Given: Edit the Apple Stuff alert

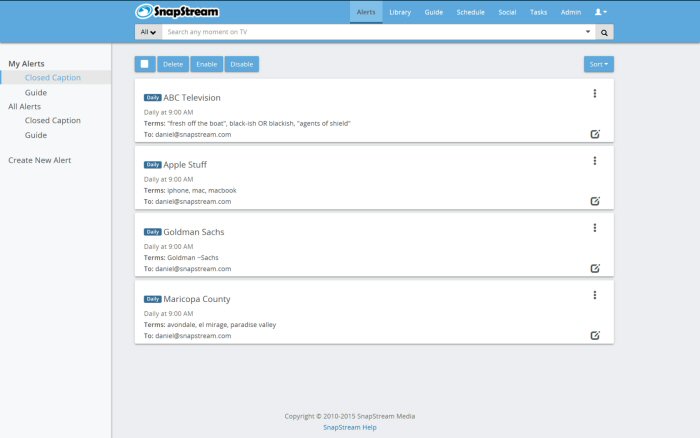Looking at the screenshot, I should click(595, 201).
